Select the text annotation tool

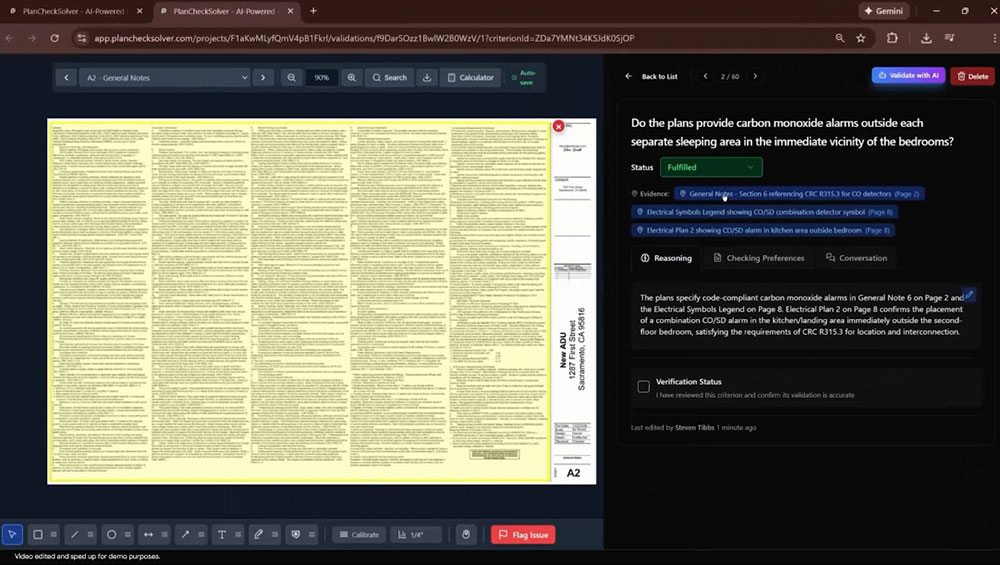[222, 535]
